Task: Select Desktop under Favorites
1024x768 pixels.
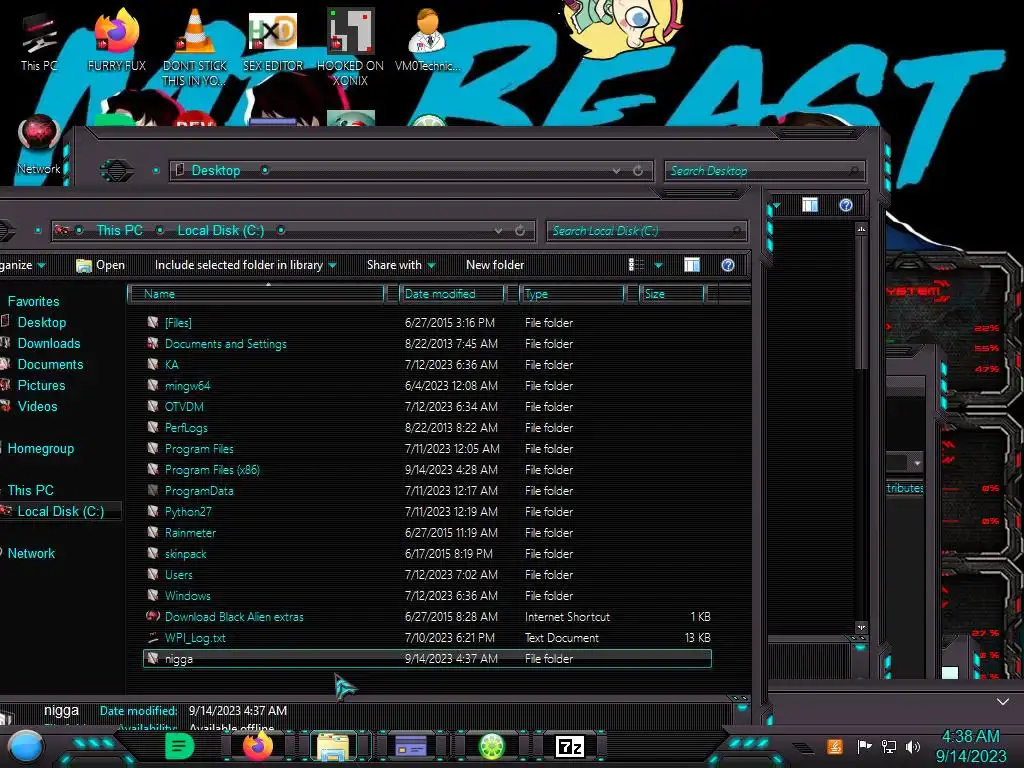Action: click(42, 323)
